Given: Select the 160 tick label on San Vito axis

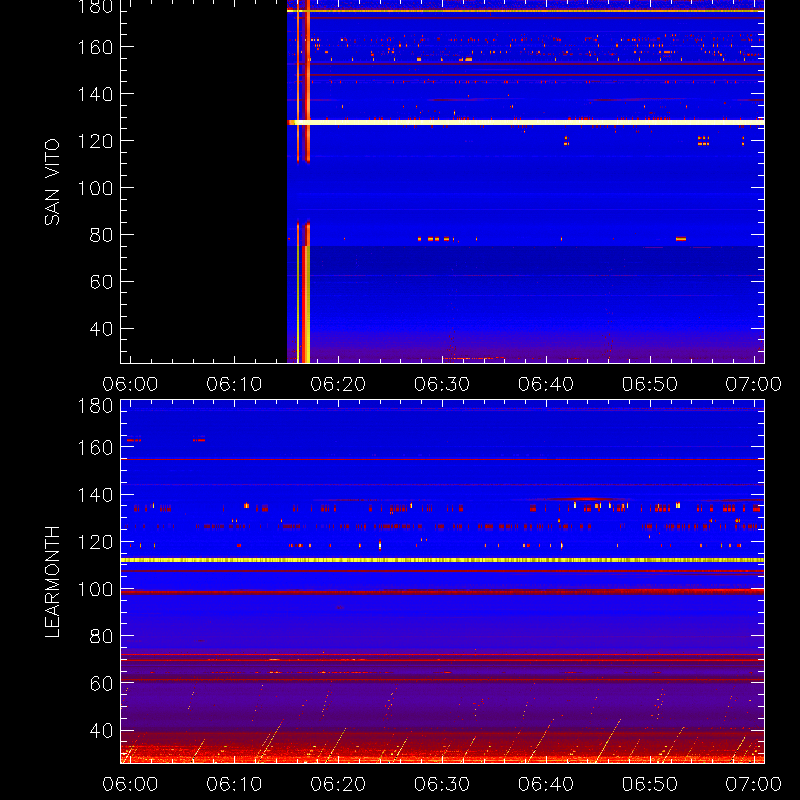Looking at the screenshot, I should pos(95,47).
